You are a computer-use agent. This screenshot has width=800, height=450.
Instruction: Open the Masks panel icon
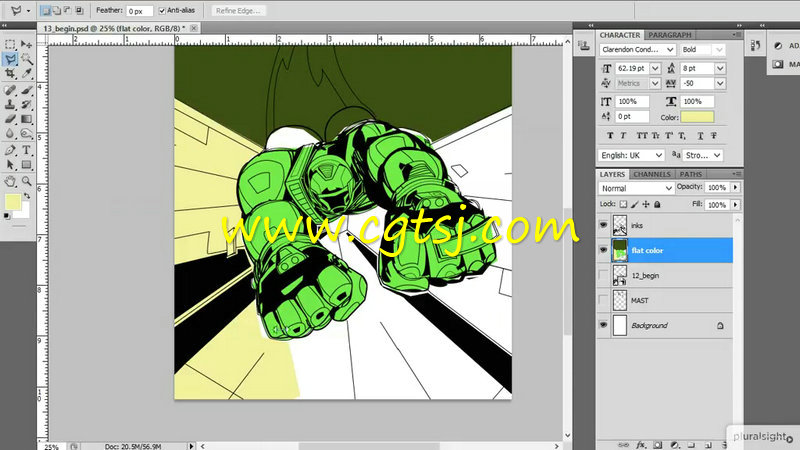click(x=778, y=64)
